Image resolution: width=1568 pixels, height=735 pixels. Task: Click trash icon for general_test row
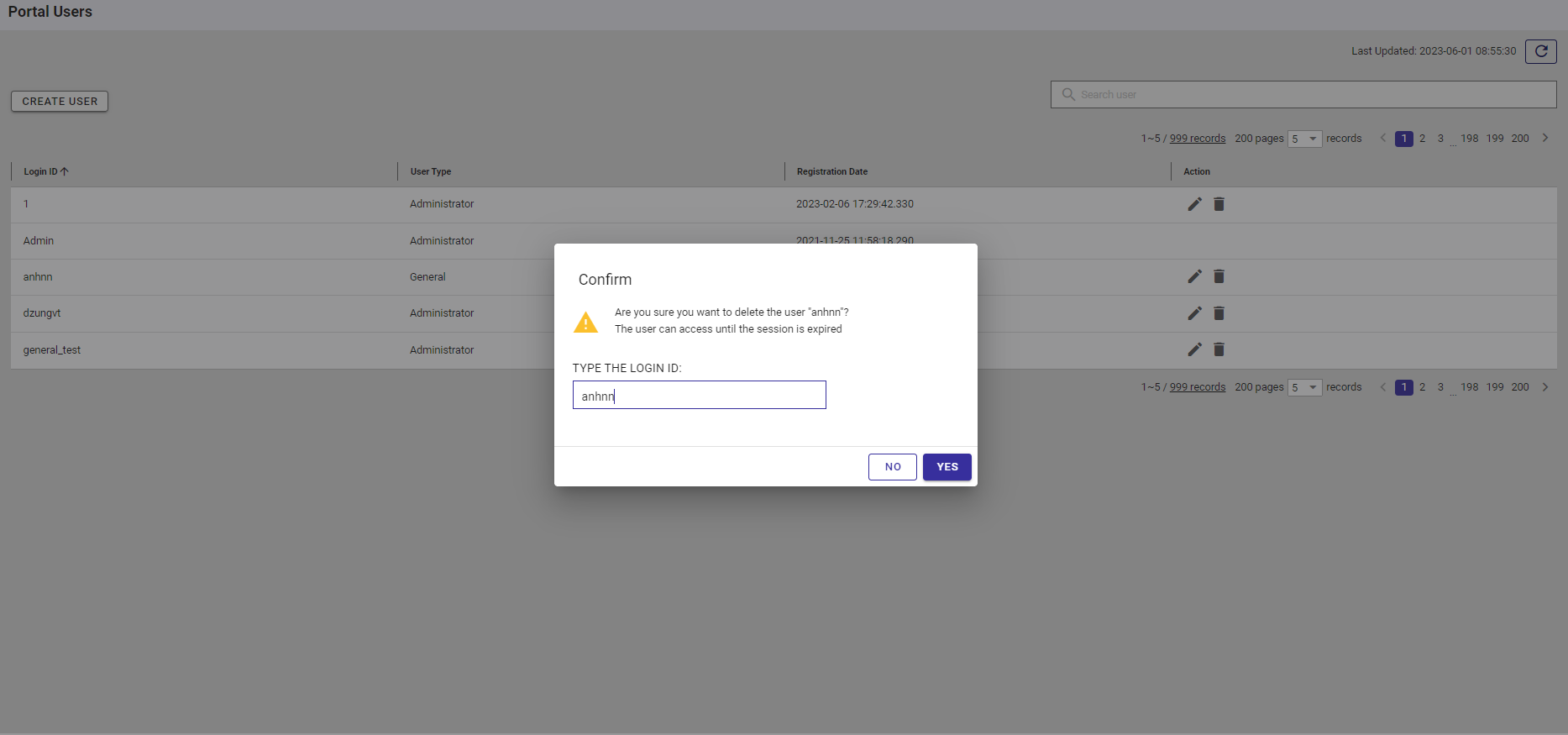(x=1219, y=349)
